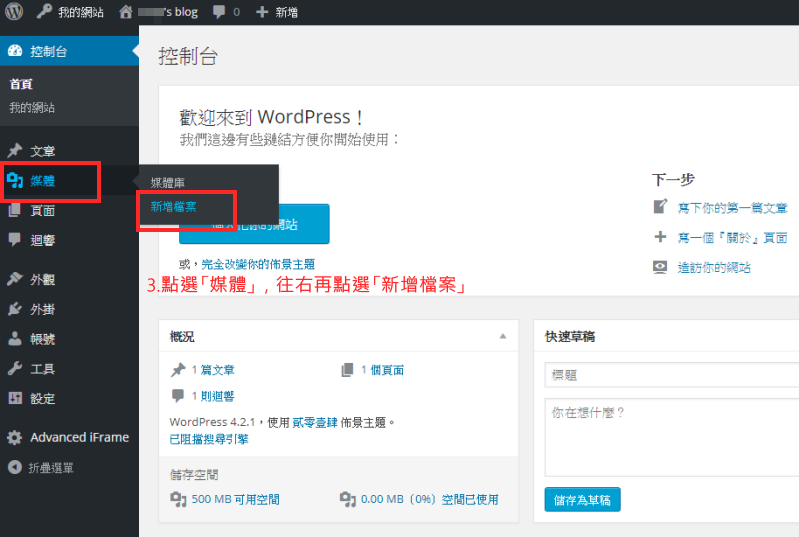Click the comment icon next to 1 則迴響
This screenshot has height=537, width=799.
(x=178, y=395)
